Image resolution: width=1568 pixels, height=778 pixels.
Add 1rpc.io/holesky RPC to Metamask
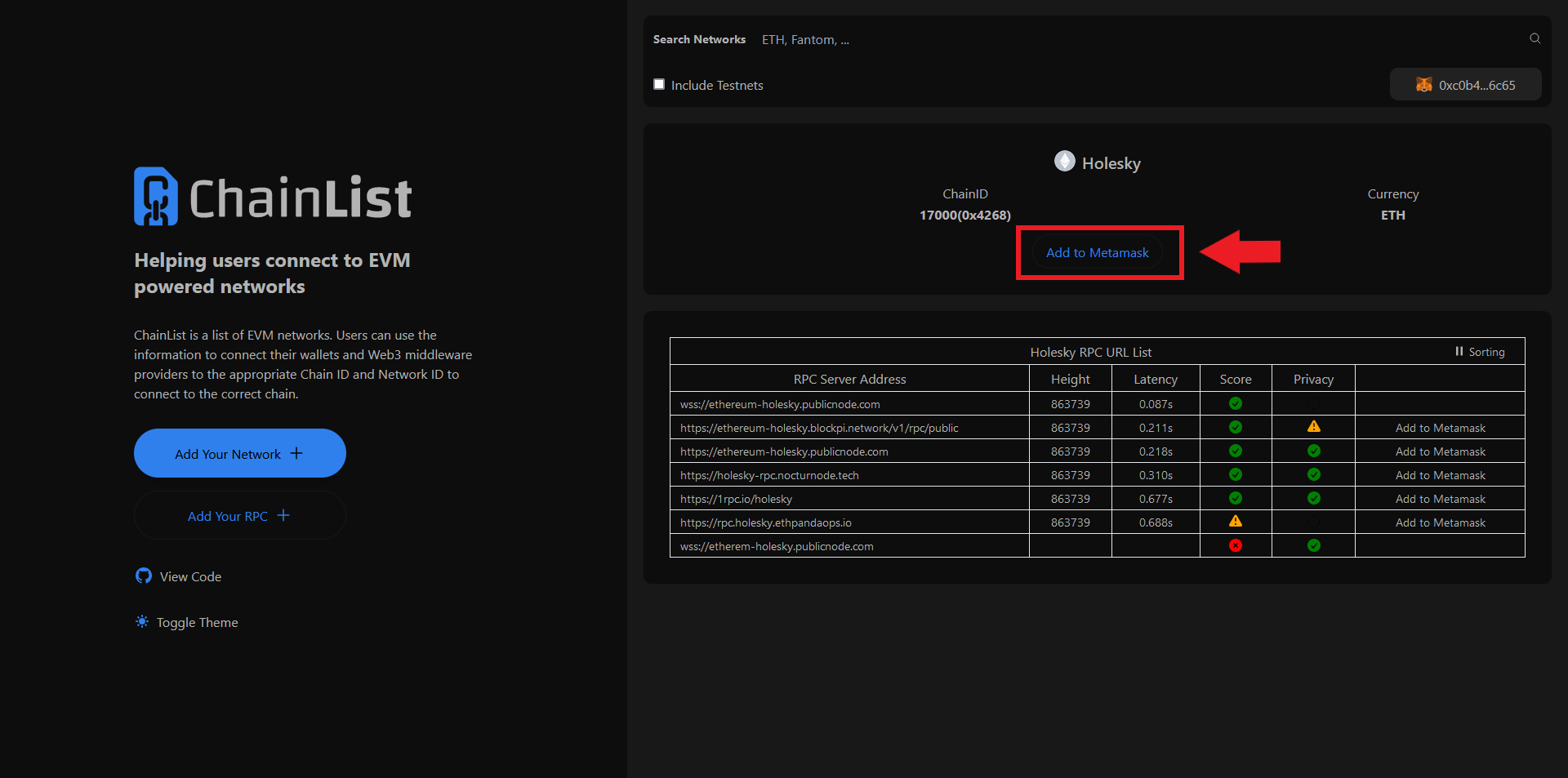coord(1440,499)
